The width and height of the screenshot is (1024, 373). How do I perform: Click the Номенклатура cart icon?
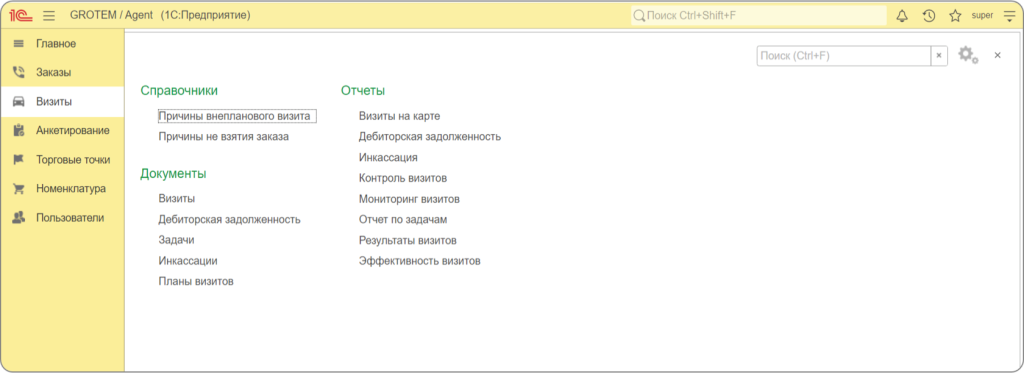(x=18, y=189)
